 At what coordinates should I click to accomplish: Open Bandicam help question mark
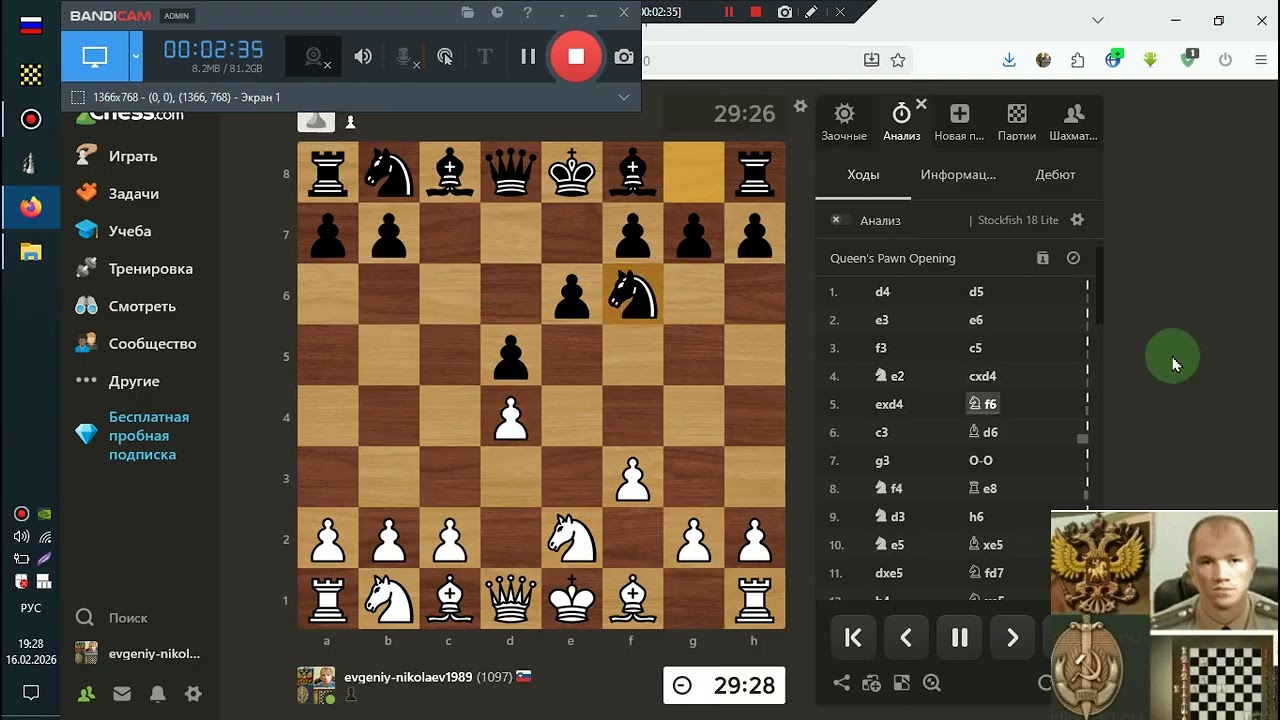[527, 13]
